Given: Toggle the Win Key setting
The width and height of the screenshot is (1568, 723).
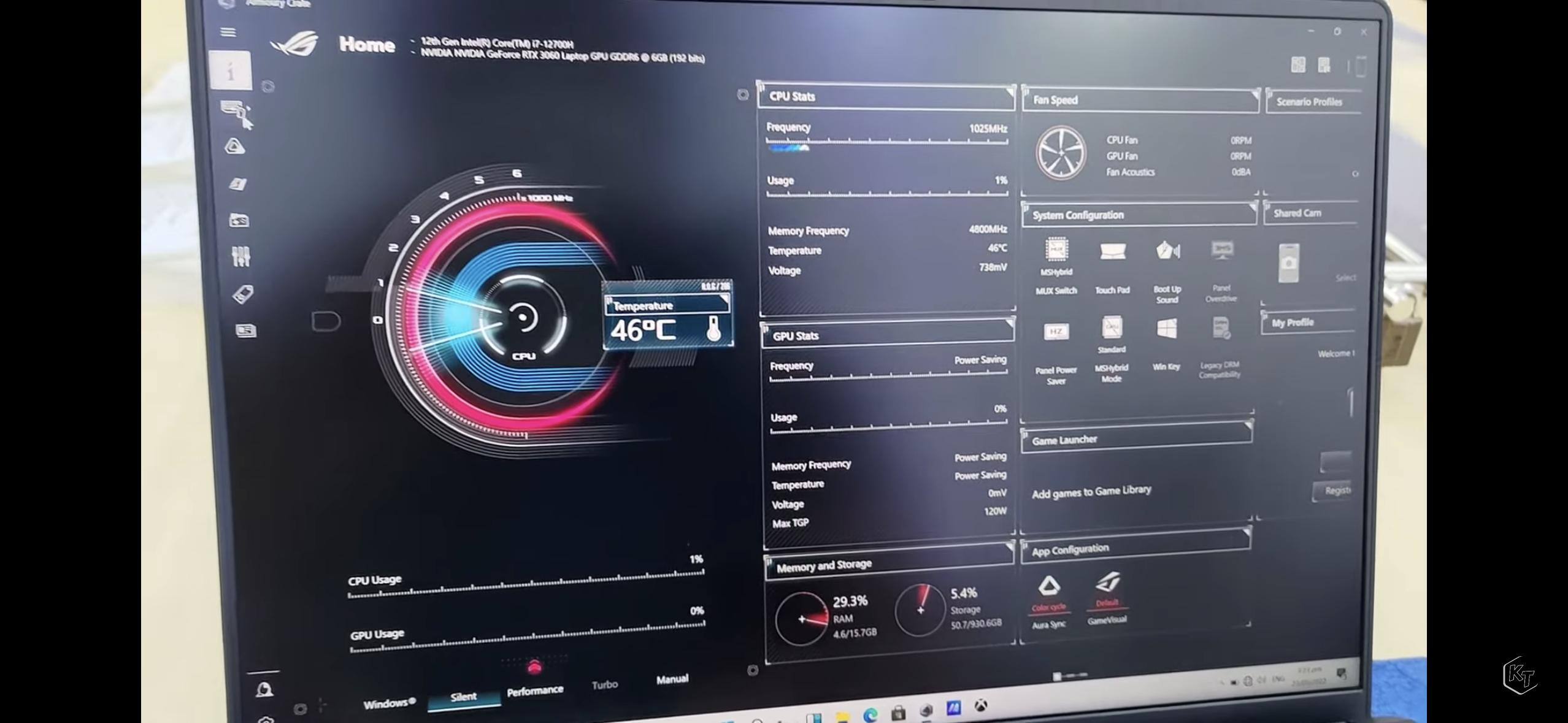Looking at the screenshot, I should tap(1166, 329).
